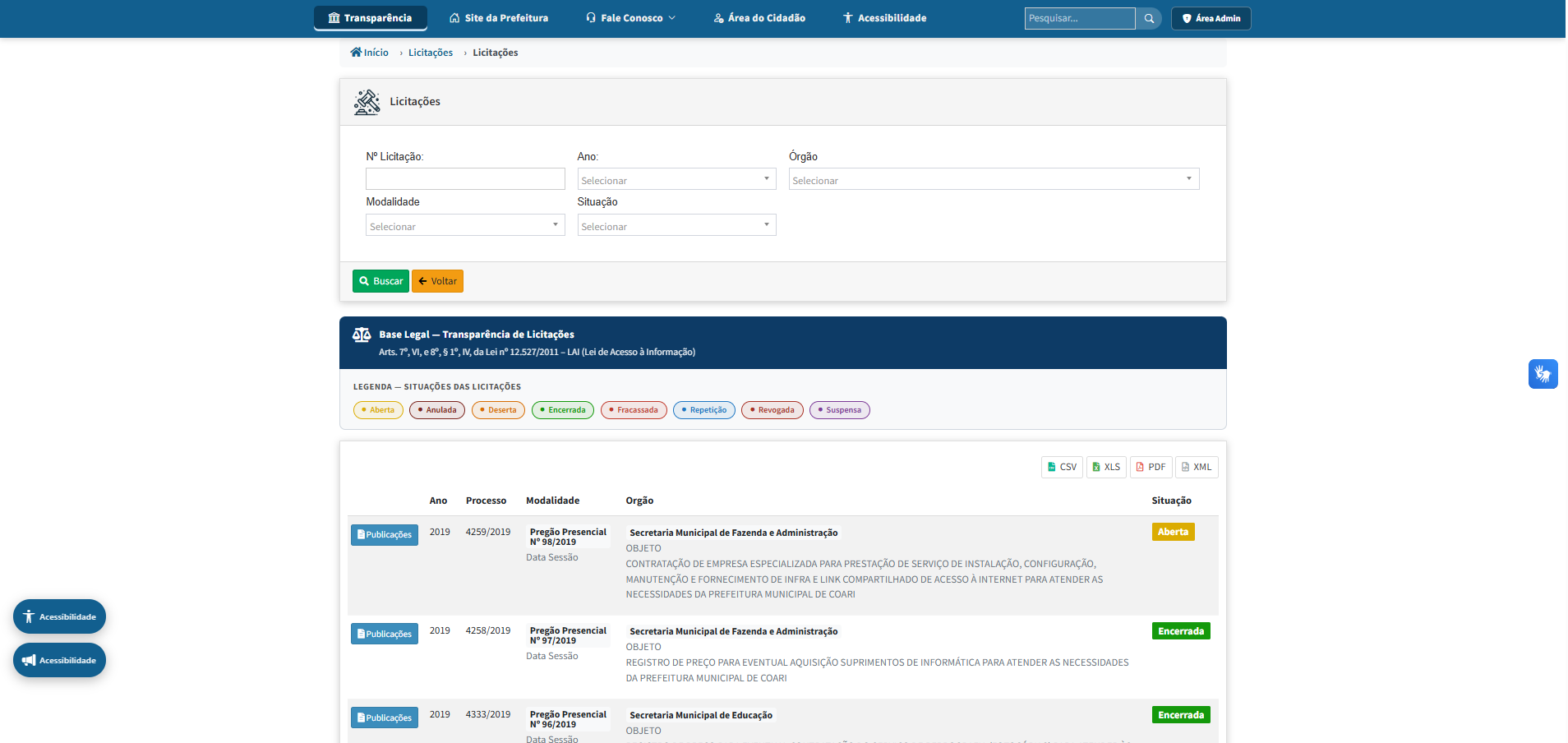Export the table as CSV
Viewport: 1568px width, 743px height.
(x=1062, y=467)
